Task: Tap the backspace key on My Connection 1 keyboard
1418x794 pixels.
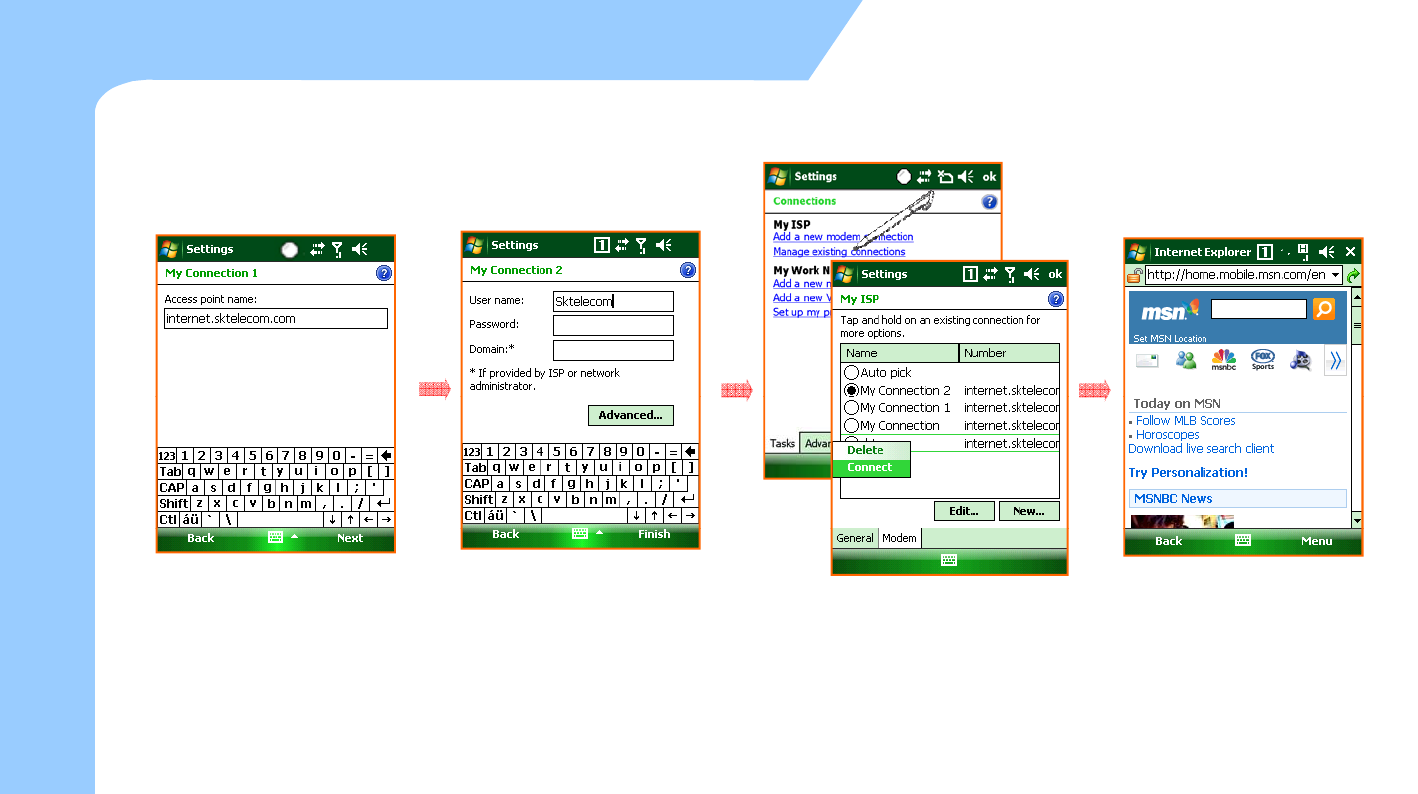Action: tap(386, 456)
